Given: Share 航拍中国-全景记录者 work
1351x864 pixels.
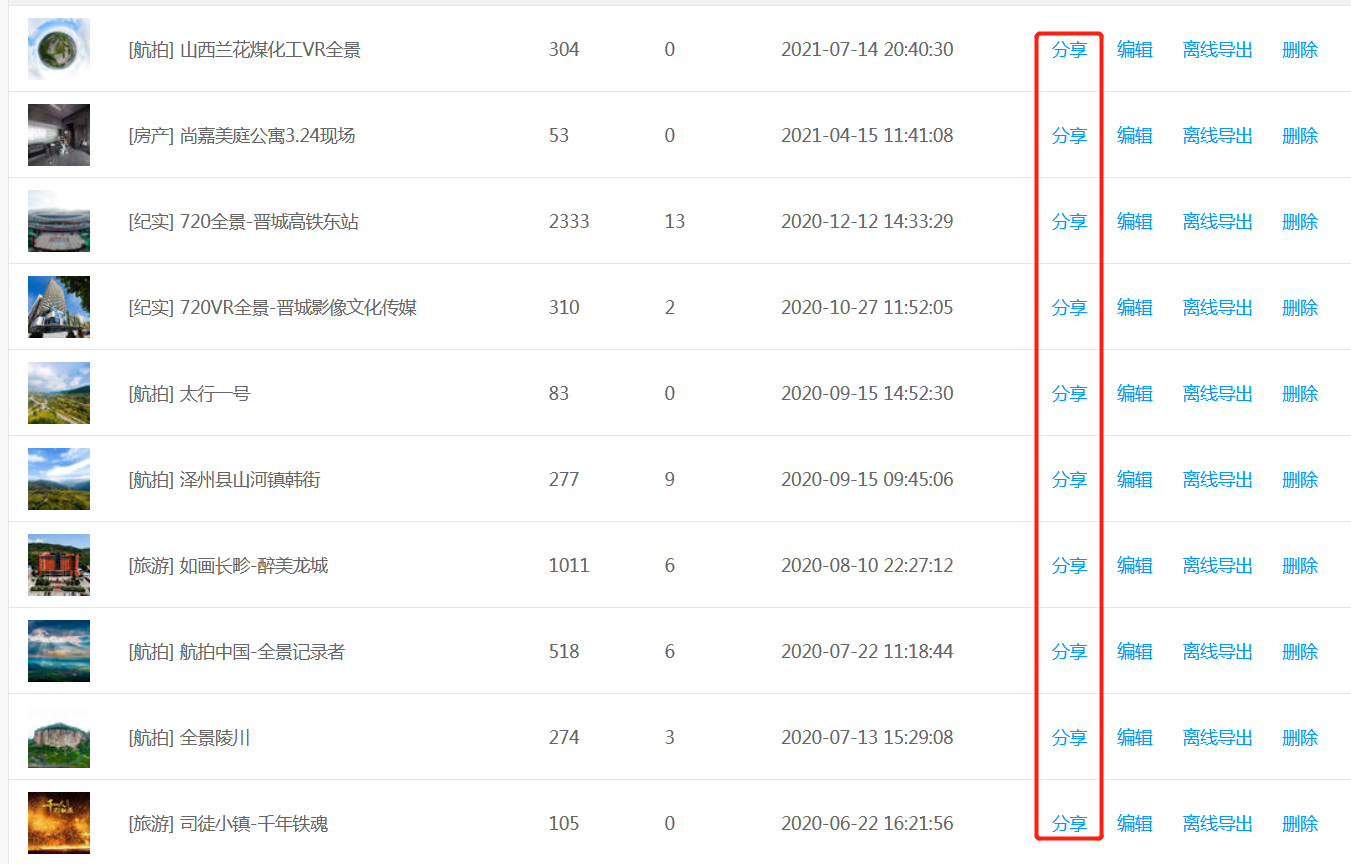Looking at the screenshot, I should pyautogui.click(x=1069, y=652).
